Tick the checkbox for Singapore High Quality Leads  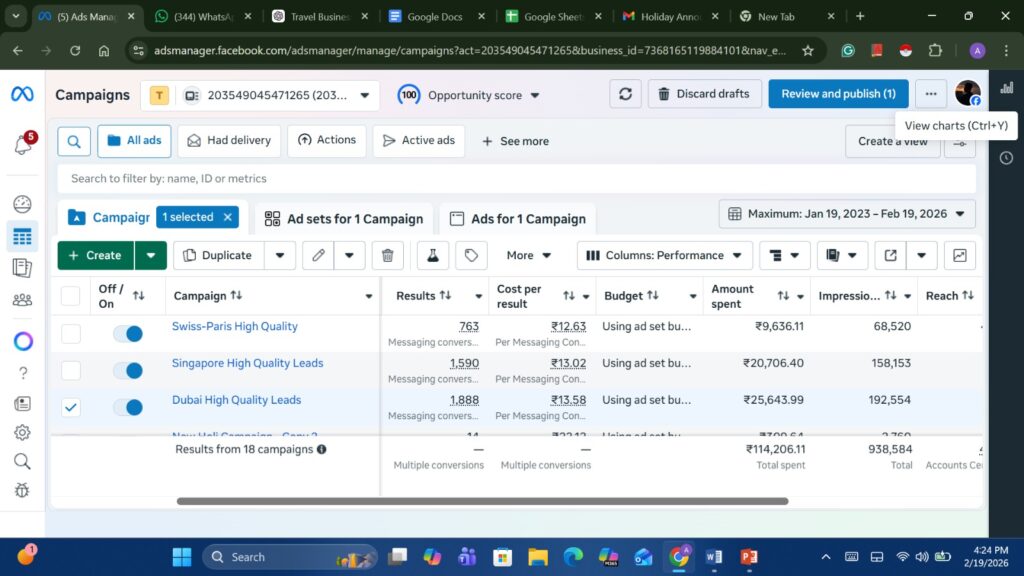pyautogui.click(x=71, y=370)
